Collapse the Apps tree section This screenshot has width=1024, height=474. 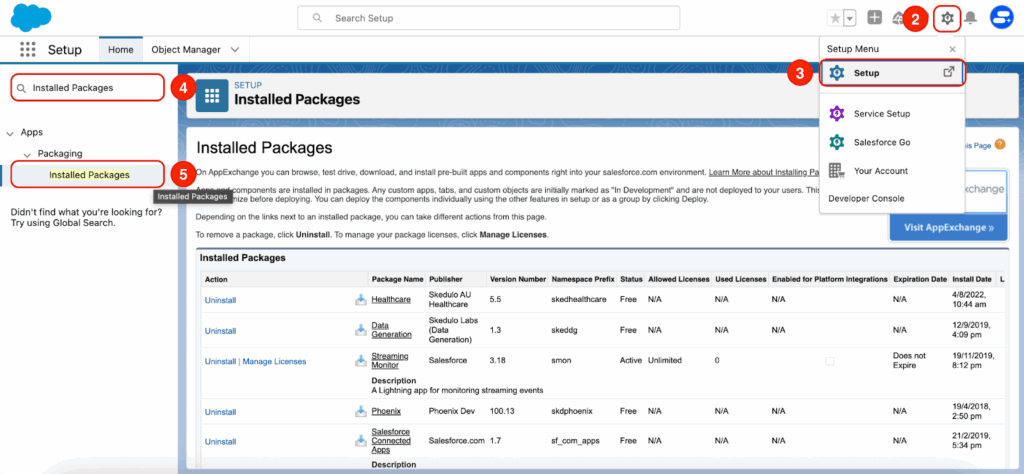pos(10,132)
